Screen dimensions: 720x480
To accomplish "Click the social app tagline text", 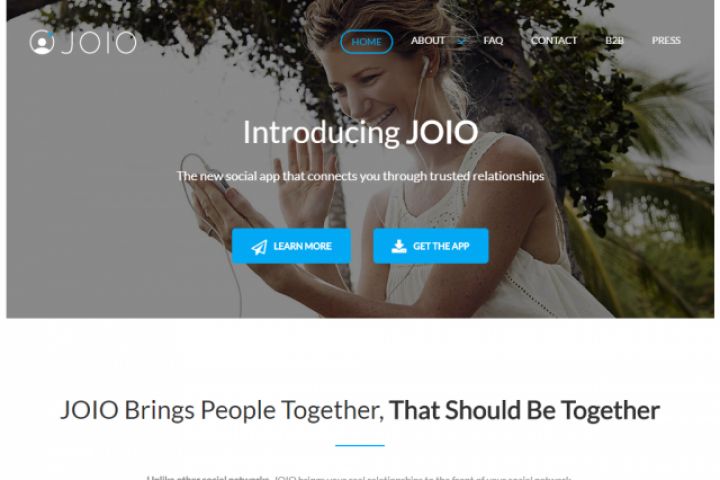I will point(360,176).
